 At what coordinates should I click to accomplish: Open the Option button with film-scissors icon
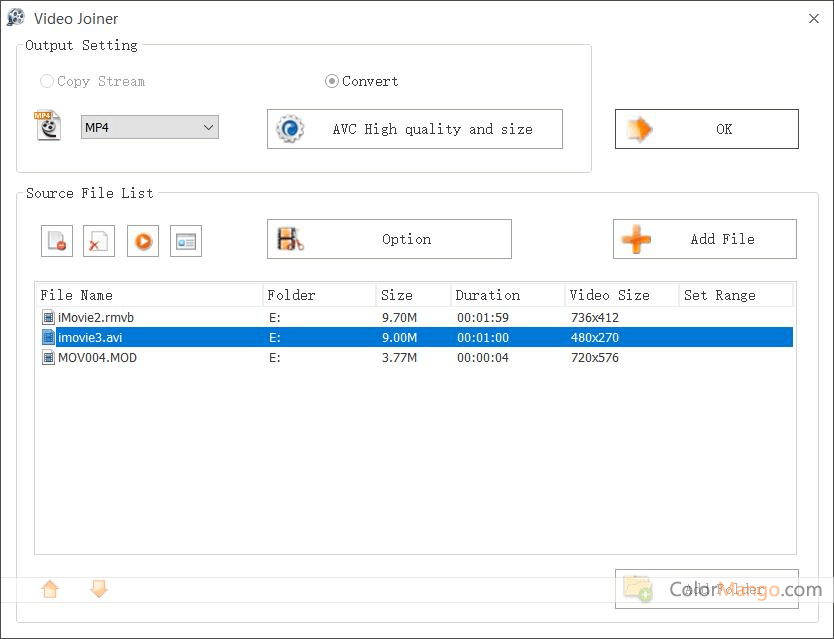(389, 239)
